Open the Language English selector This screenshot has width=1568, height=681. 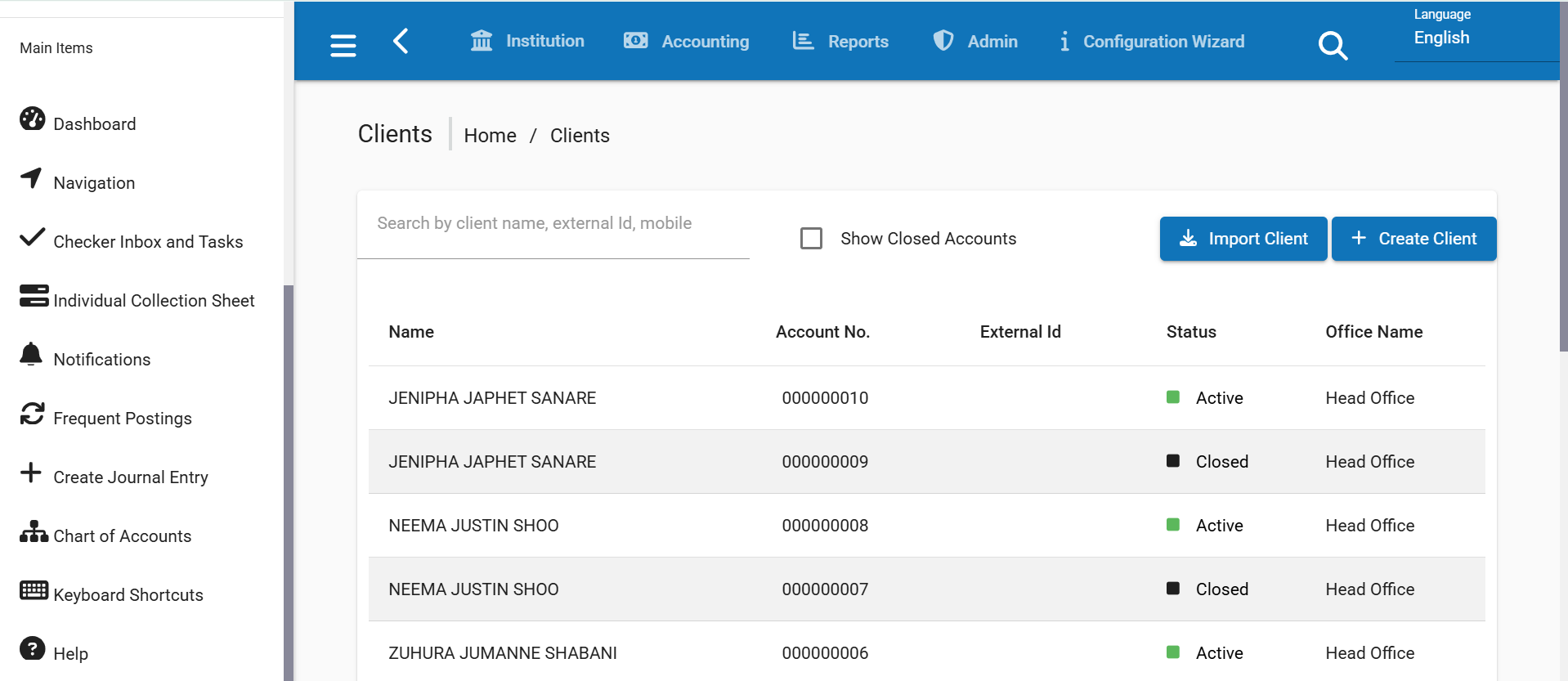(1441, 38)
